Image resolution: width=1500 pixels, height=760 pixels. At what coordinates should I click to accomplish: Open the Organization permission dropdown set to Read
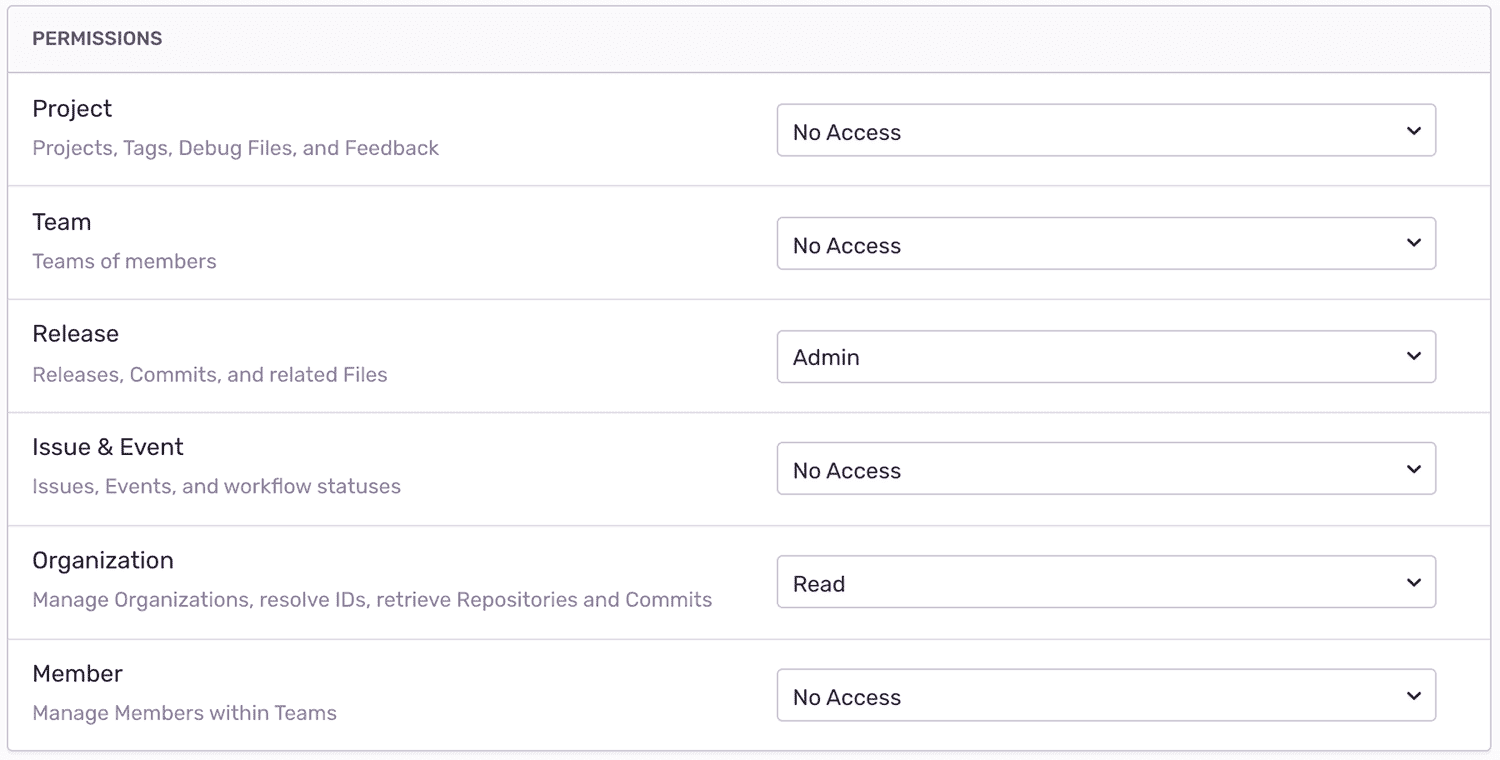(x=1105, y=582)
